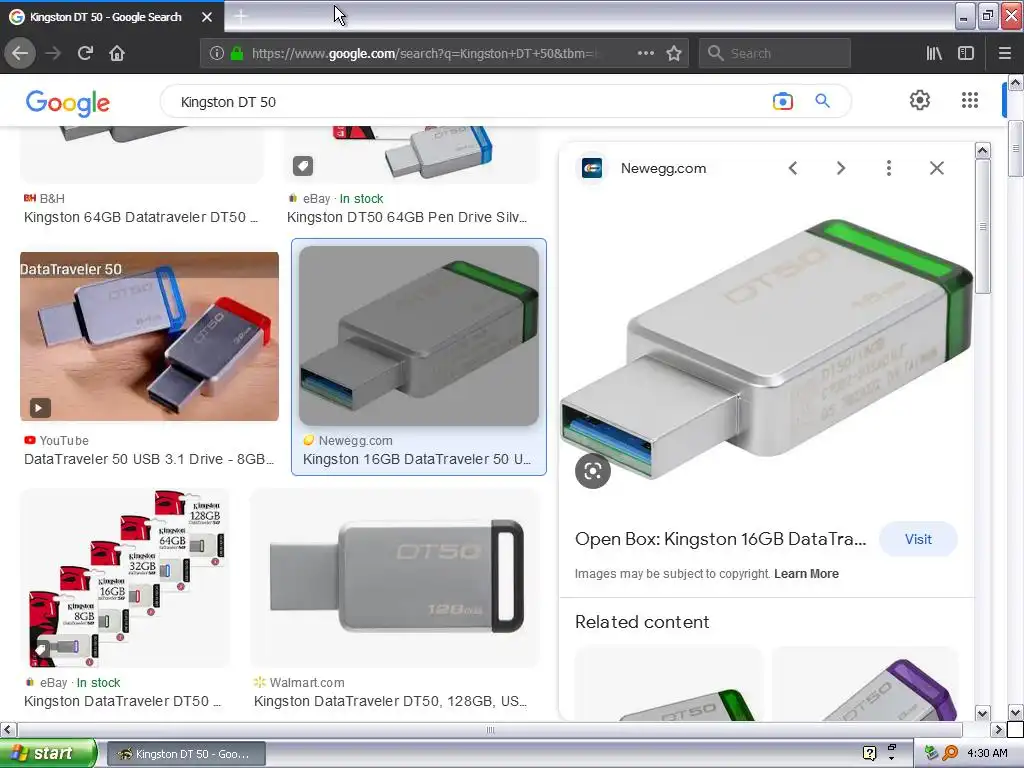Open Kingston DataTraveler DT50, 128GB, US... link
Image resolution: width=1024 pixels, height=768 pixels.
tap(390, 701)
